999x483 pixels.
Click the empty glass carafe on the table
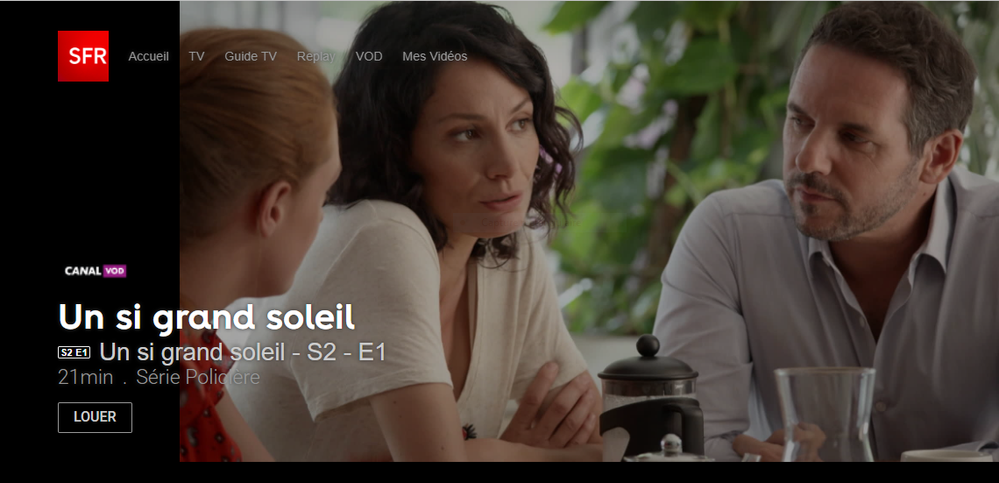click(825, 414)
